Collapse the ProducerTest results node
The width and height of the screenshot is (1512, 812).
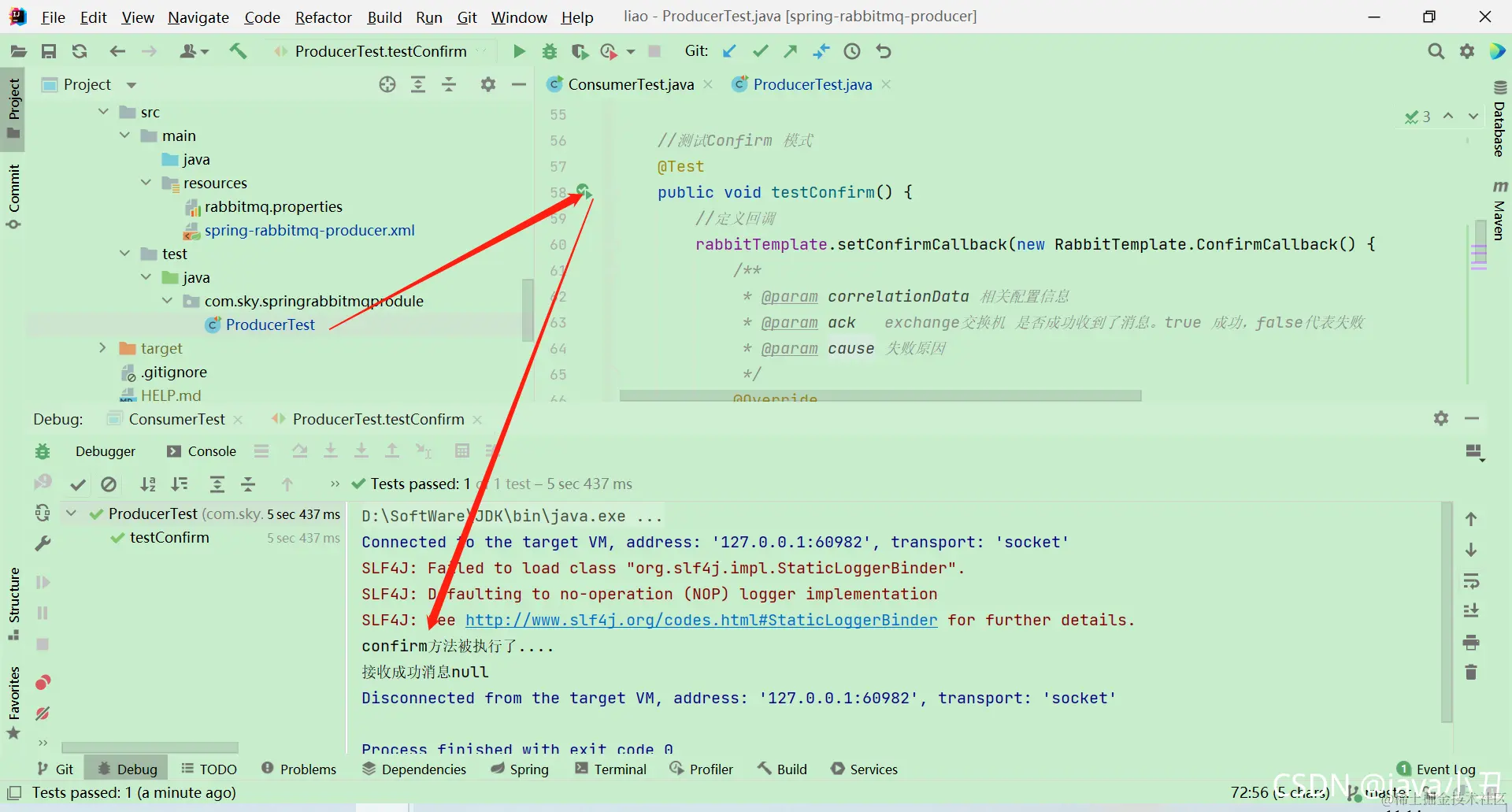pyautogui.click(x=72, y=514)
